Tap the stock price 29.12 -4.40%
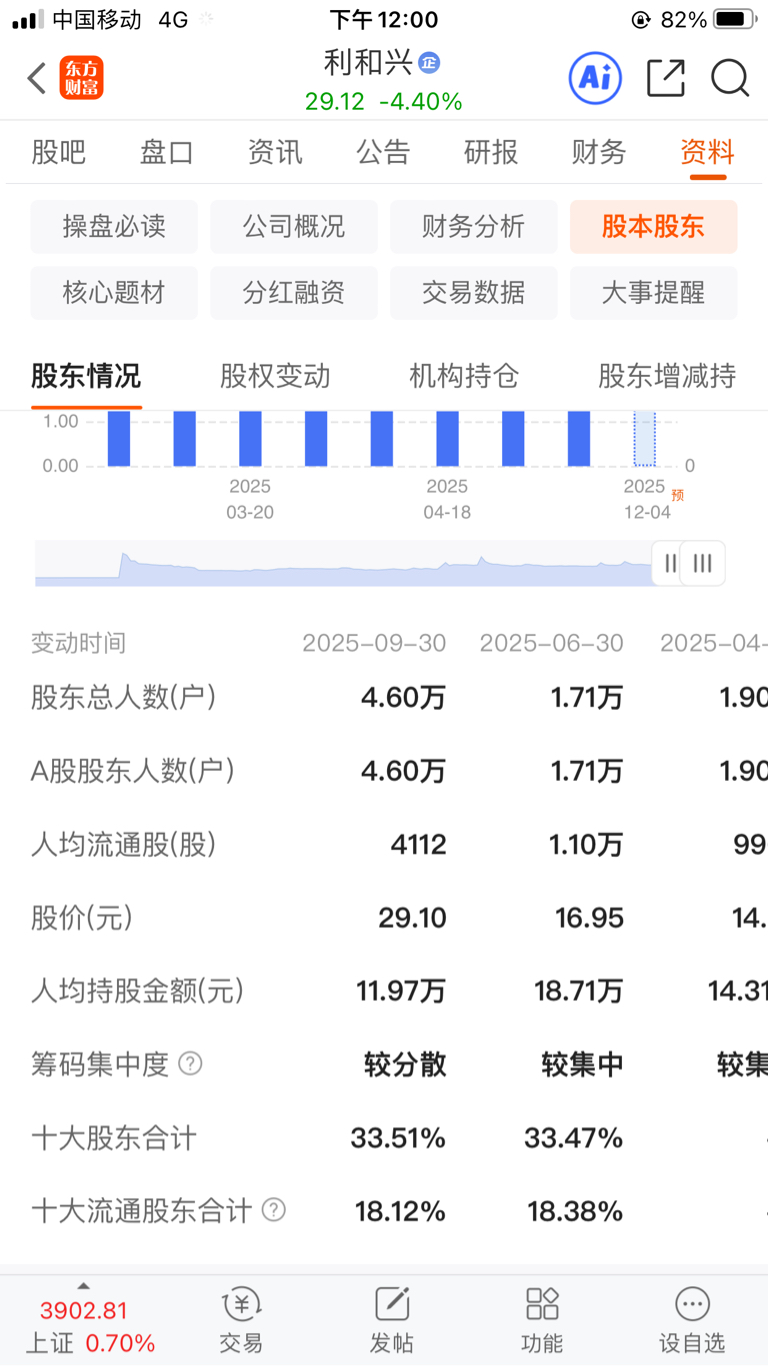768x1366 pixels. [384, 102]
